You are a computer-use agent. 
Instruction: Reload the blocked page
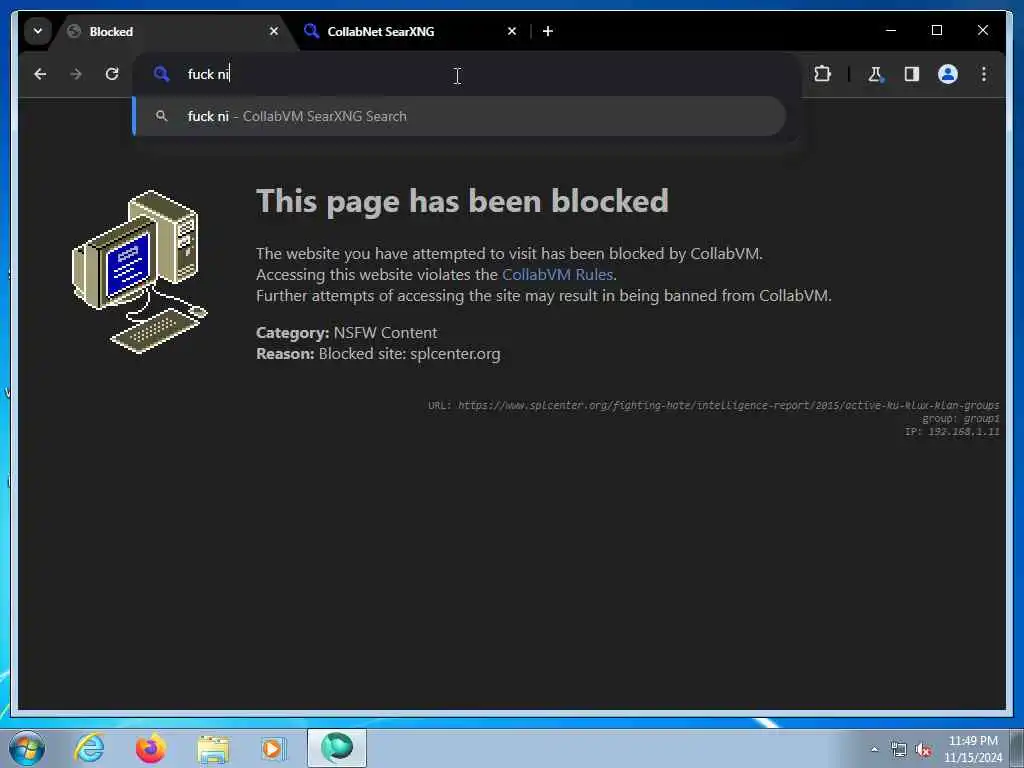(112, 74)
